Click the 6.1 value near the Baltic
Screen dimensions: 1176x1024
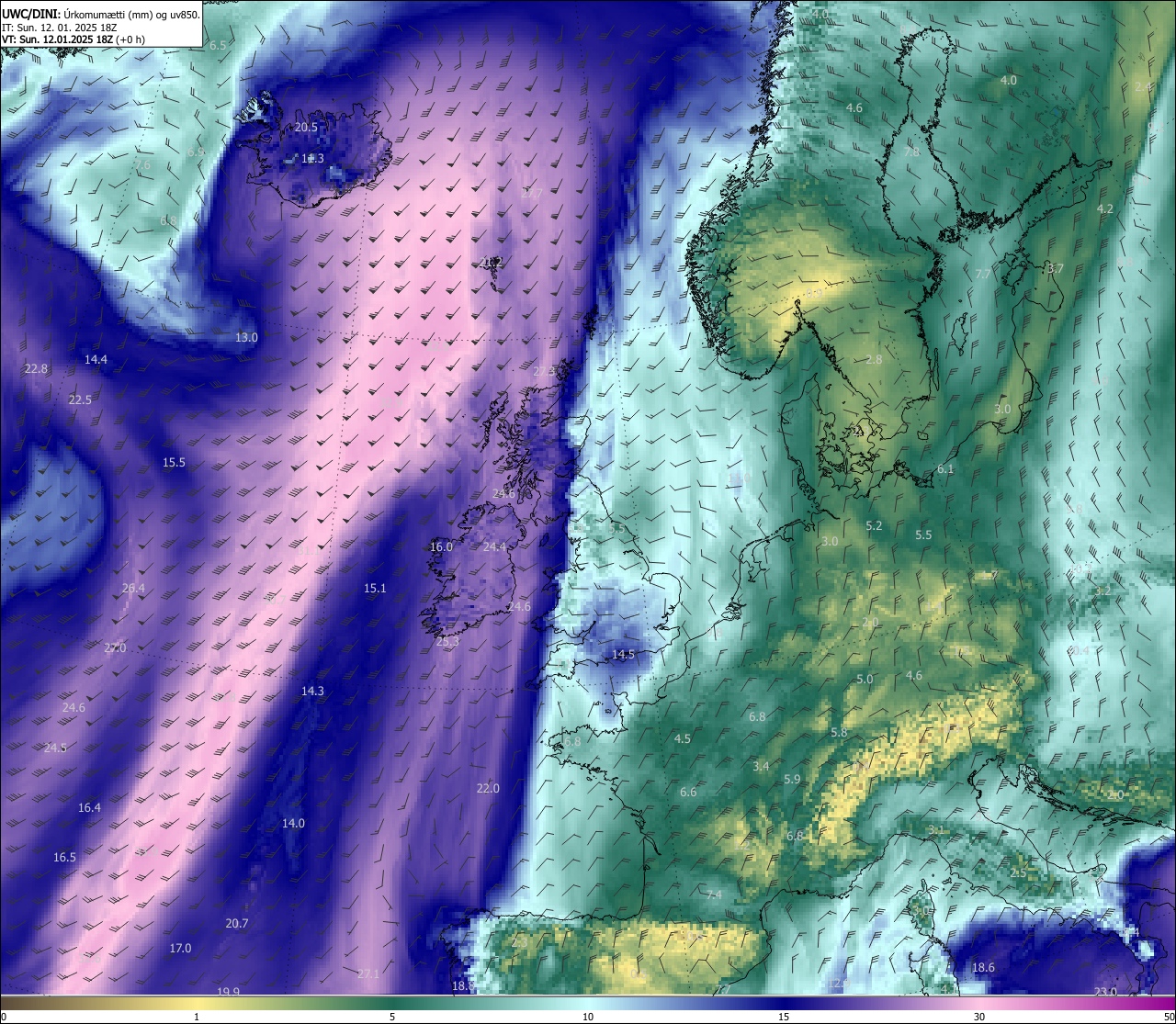[x=945, y=469]
